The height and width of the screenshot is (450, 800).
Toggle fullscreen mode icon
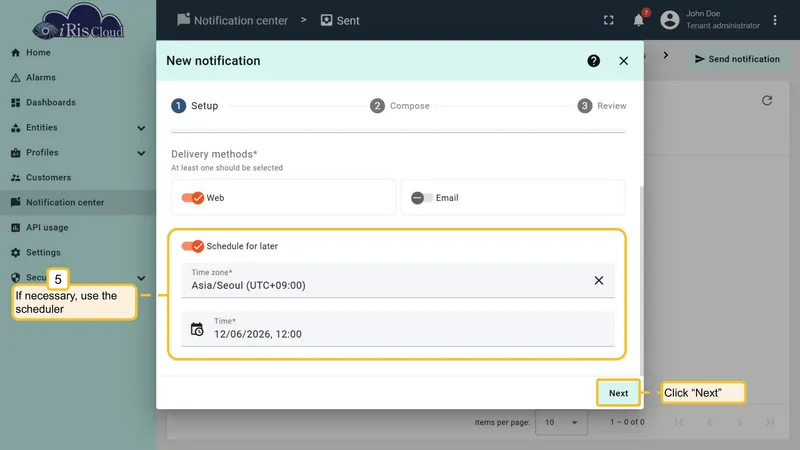pos(609,20)
